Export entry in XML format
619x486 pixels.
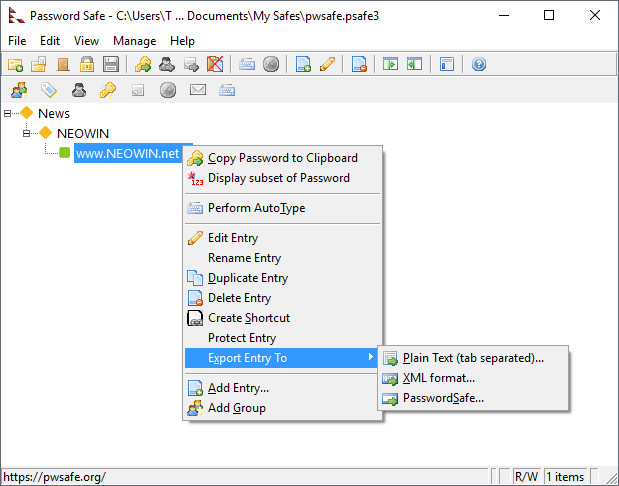(438, 378)
